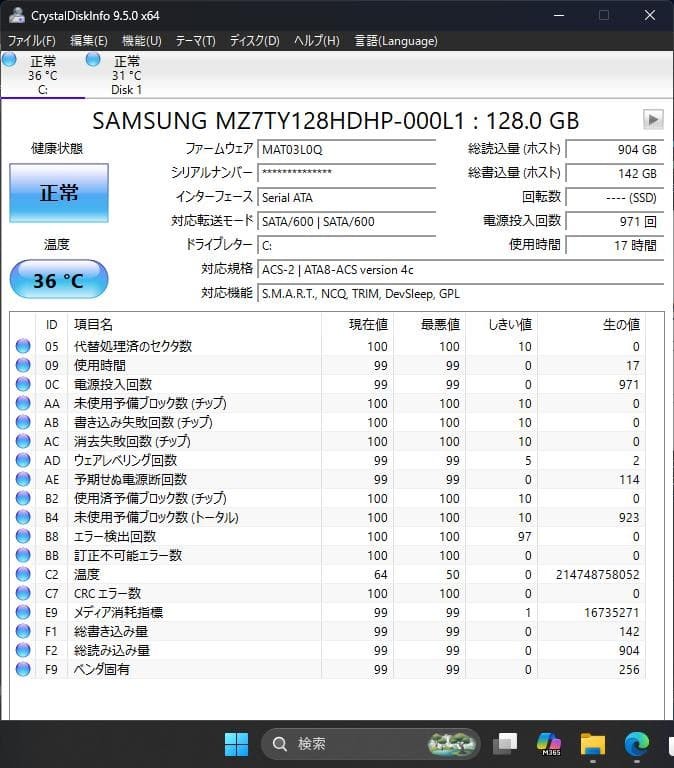674x768 pixels.
Task: Select the ウェアレベリング回数 attribute name
Action: coord(125,460)
